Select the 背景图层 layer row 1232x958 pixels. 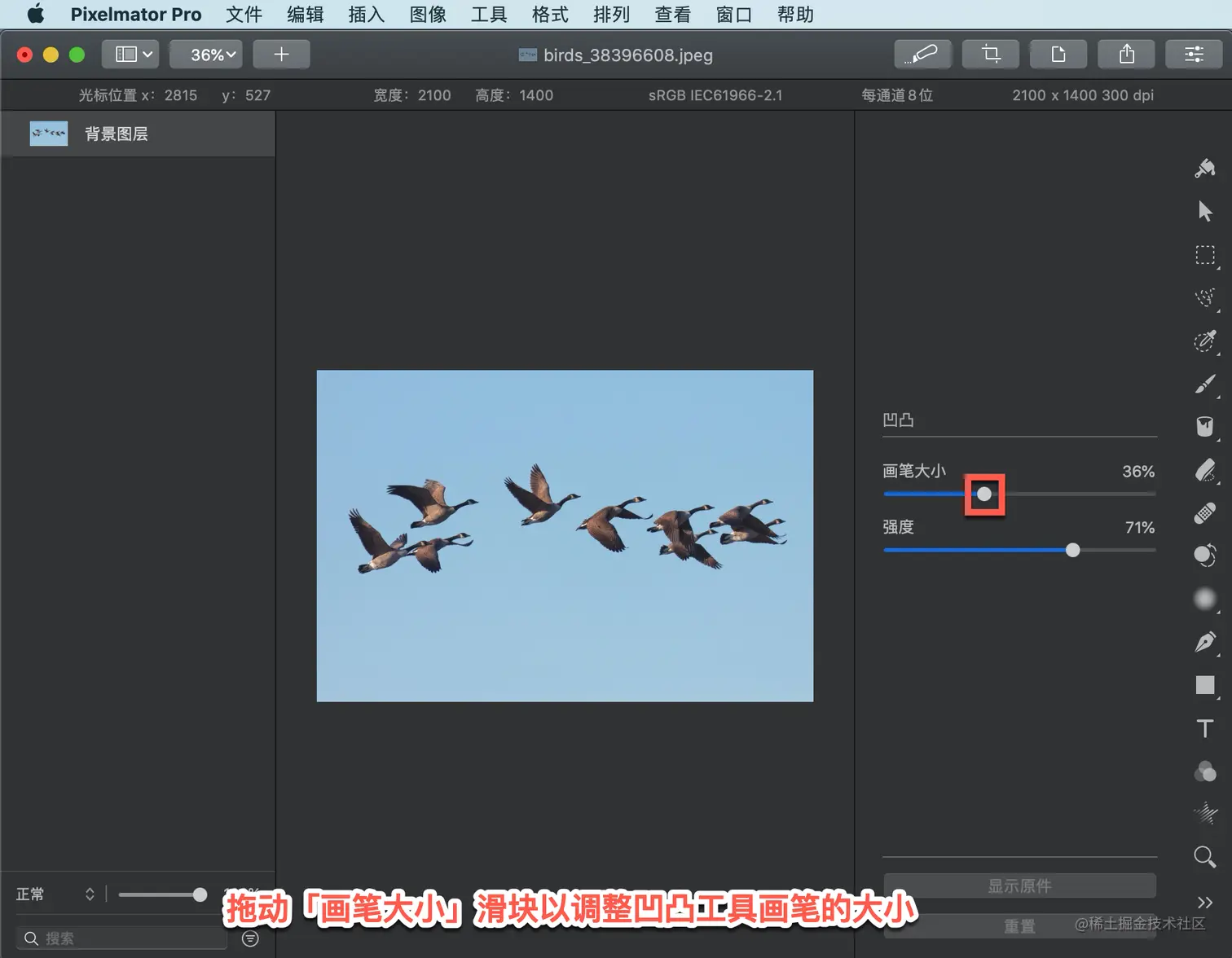tap(138, 134)
